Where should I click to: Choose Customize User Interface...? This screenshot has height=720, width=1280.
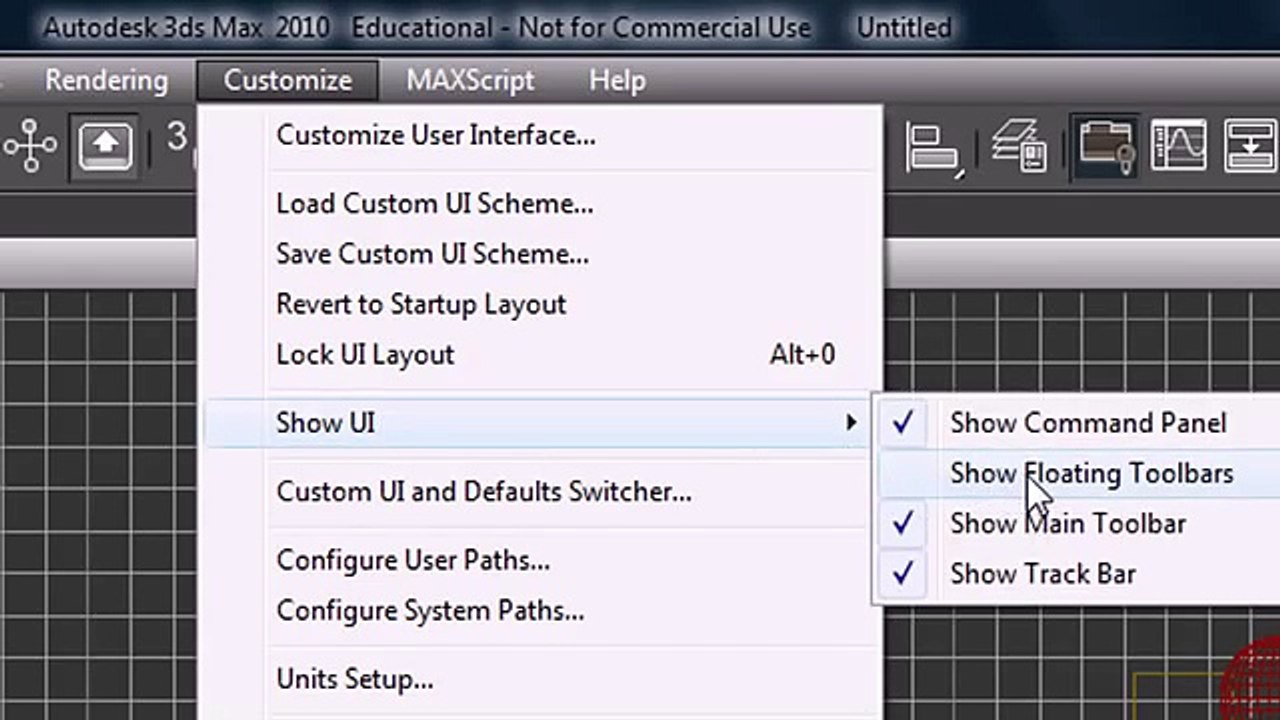(x=542, y=135)
